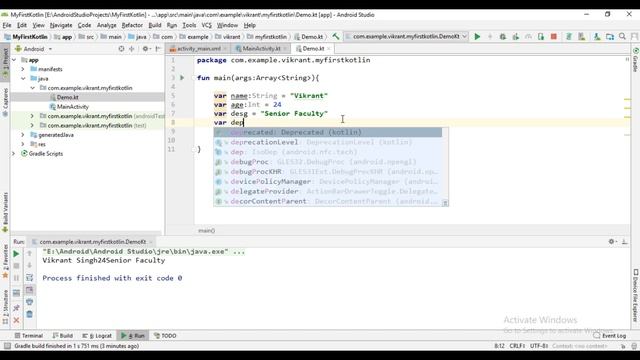640x360 pixels.
Task: Click the Attach Debugger to Process icon
Action: [x=541, y=37]
